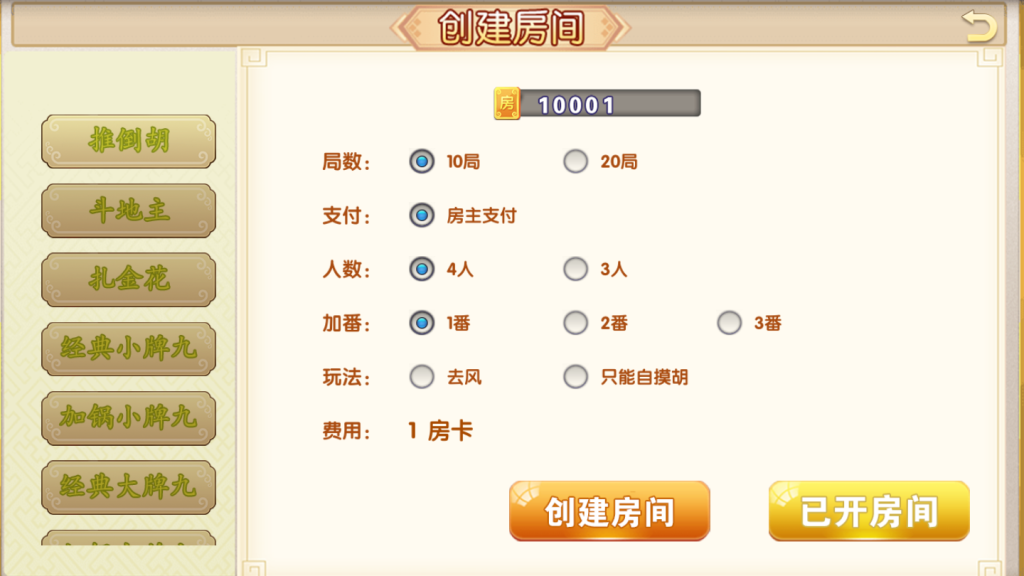Select 房主支付 payment option
This screenshot has width=1024, height=576.
pyautogui.click(x=422, y=215)
